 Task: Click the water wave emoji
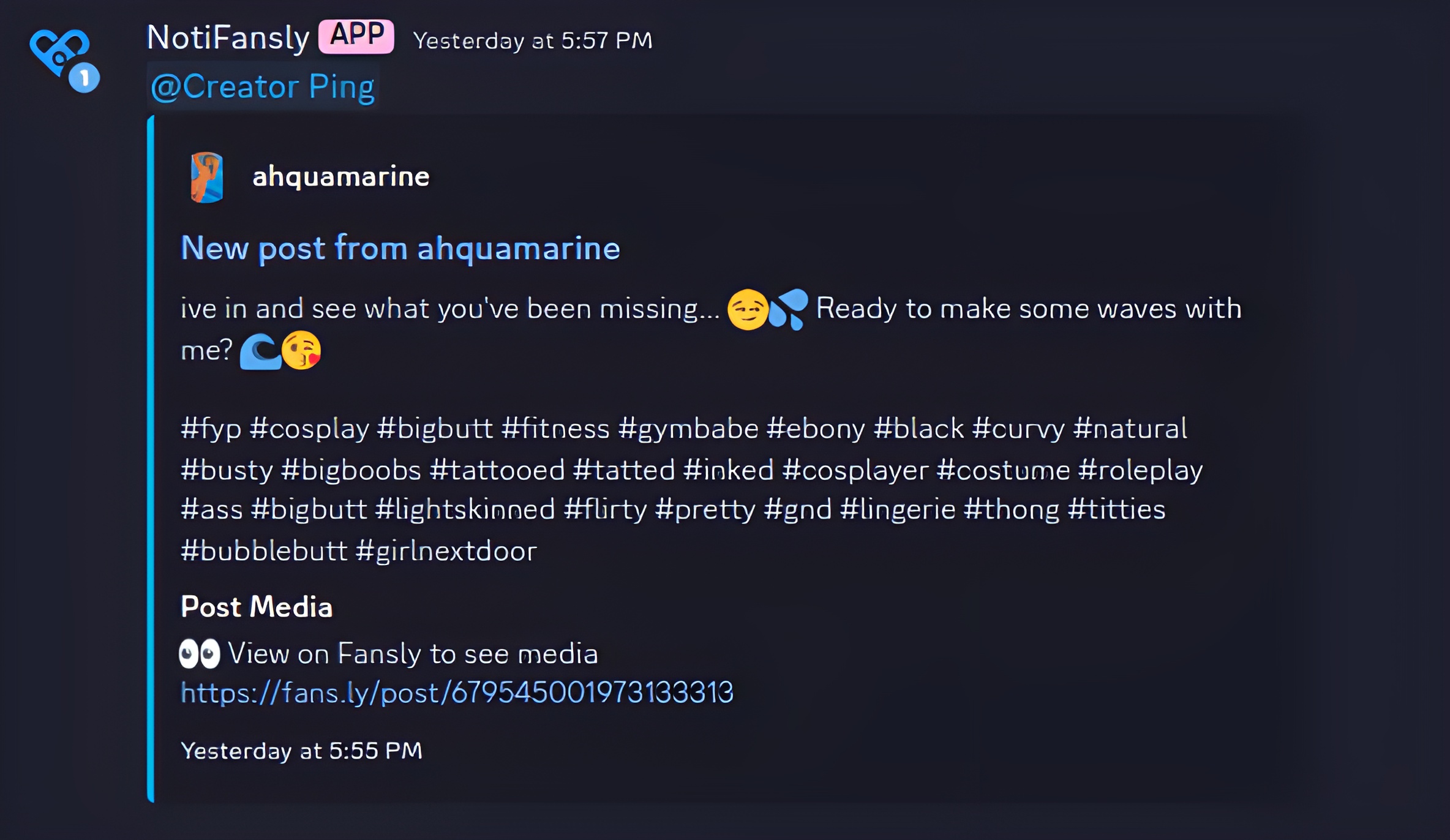click(260, 351)
